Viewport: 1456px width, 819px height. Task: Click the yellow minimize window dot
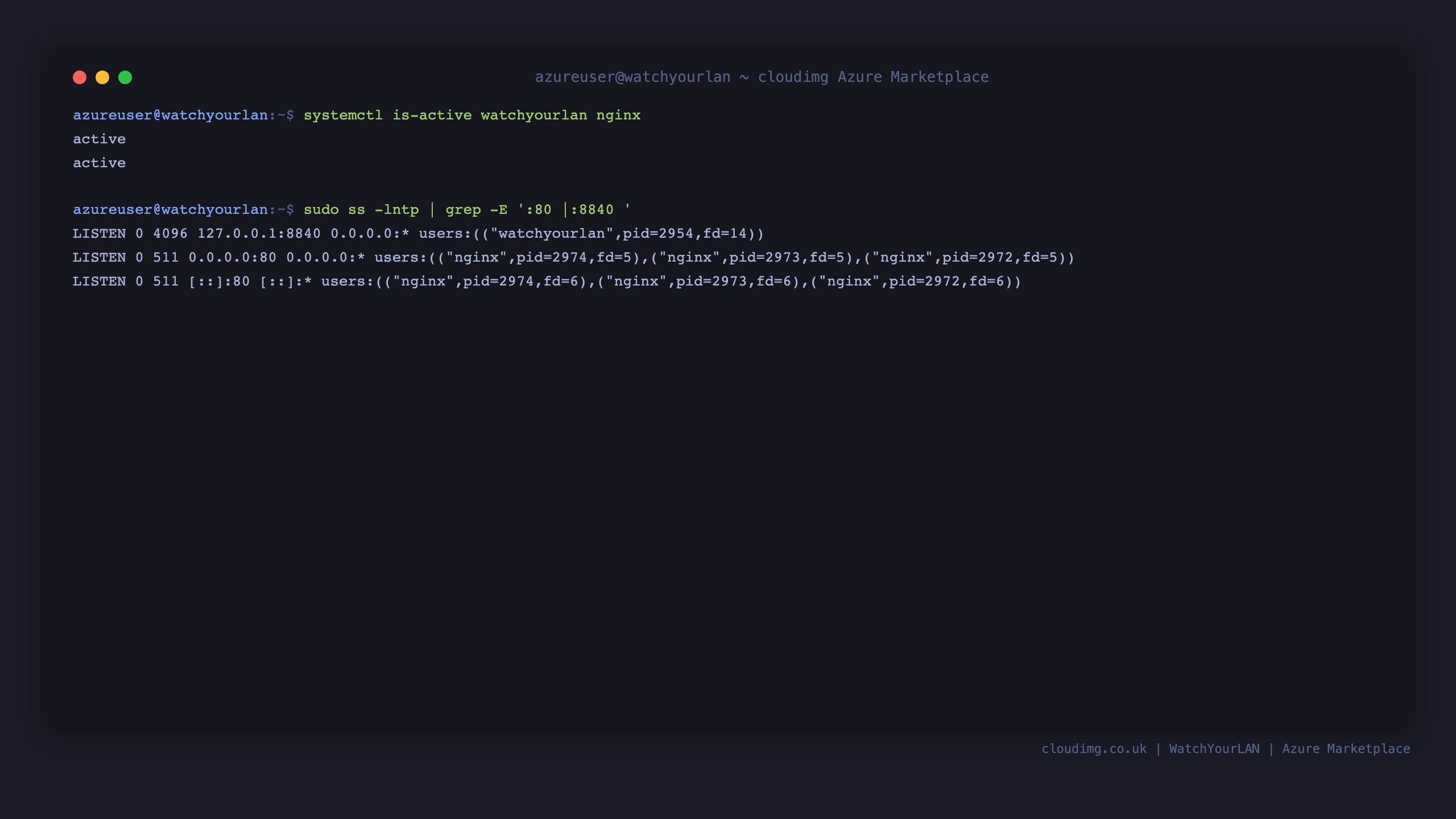pyautogui.click(x=102, y=77)
